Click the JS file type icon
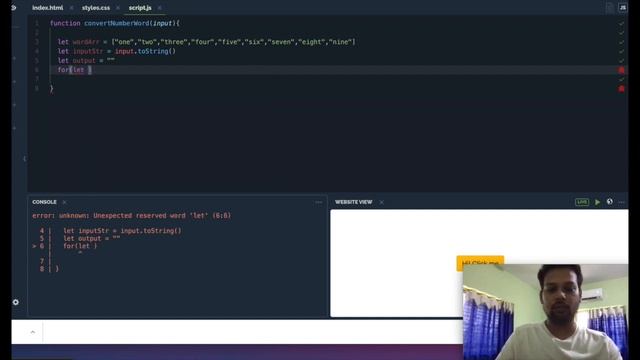640x360 pixels. click(x=623, y=7)
